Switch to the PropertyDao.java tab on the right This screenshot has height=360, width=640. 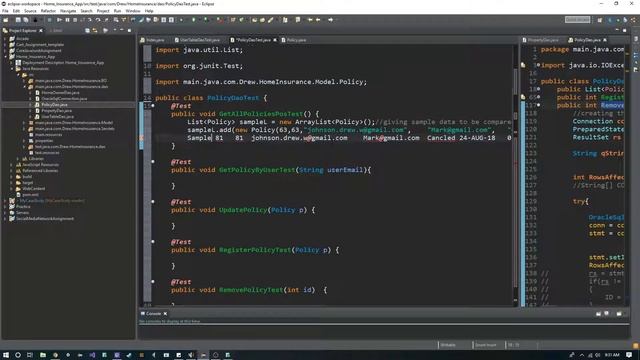point(541,40)
